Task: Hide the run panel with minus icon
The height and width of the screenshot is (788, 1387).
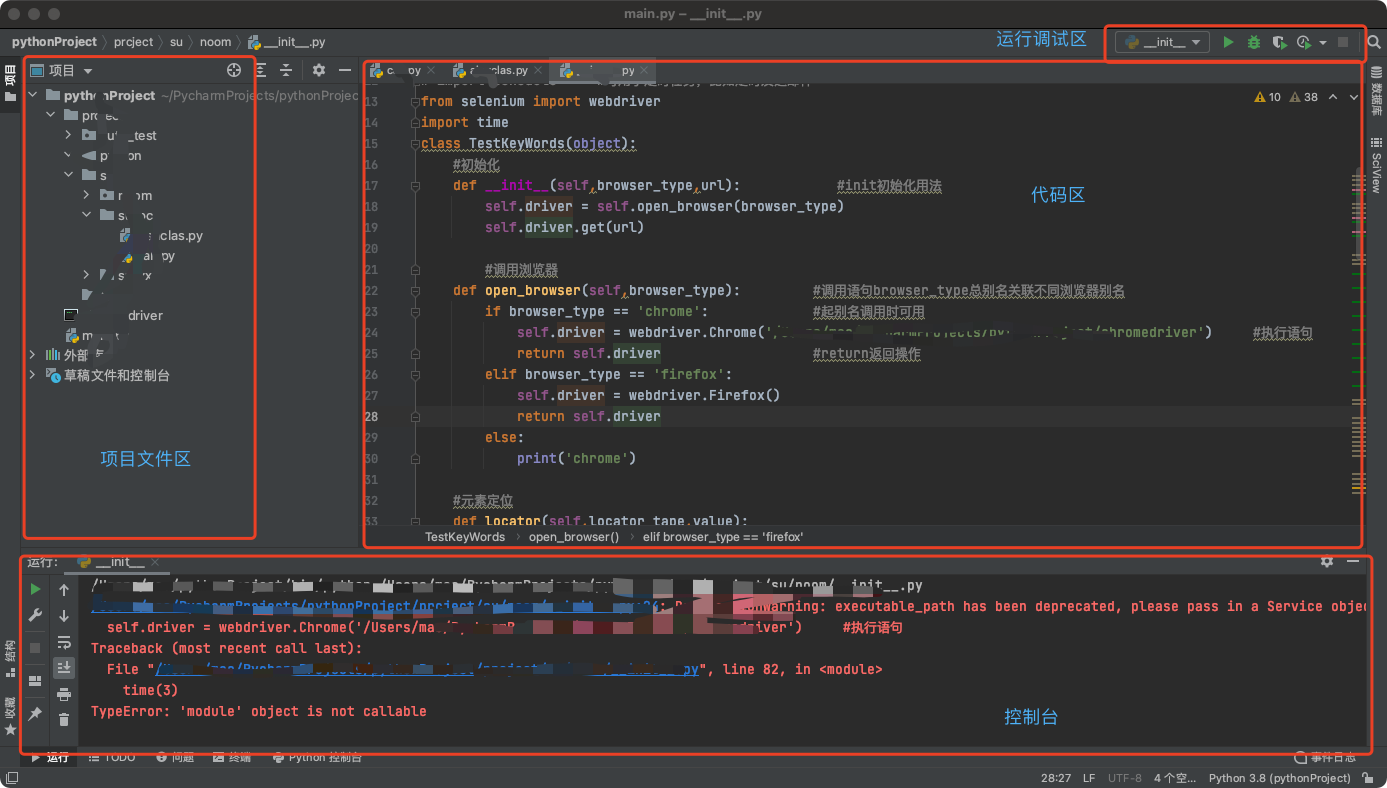Action: [1353, 562]
